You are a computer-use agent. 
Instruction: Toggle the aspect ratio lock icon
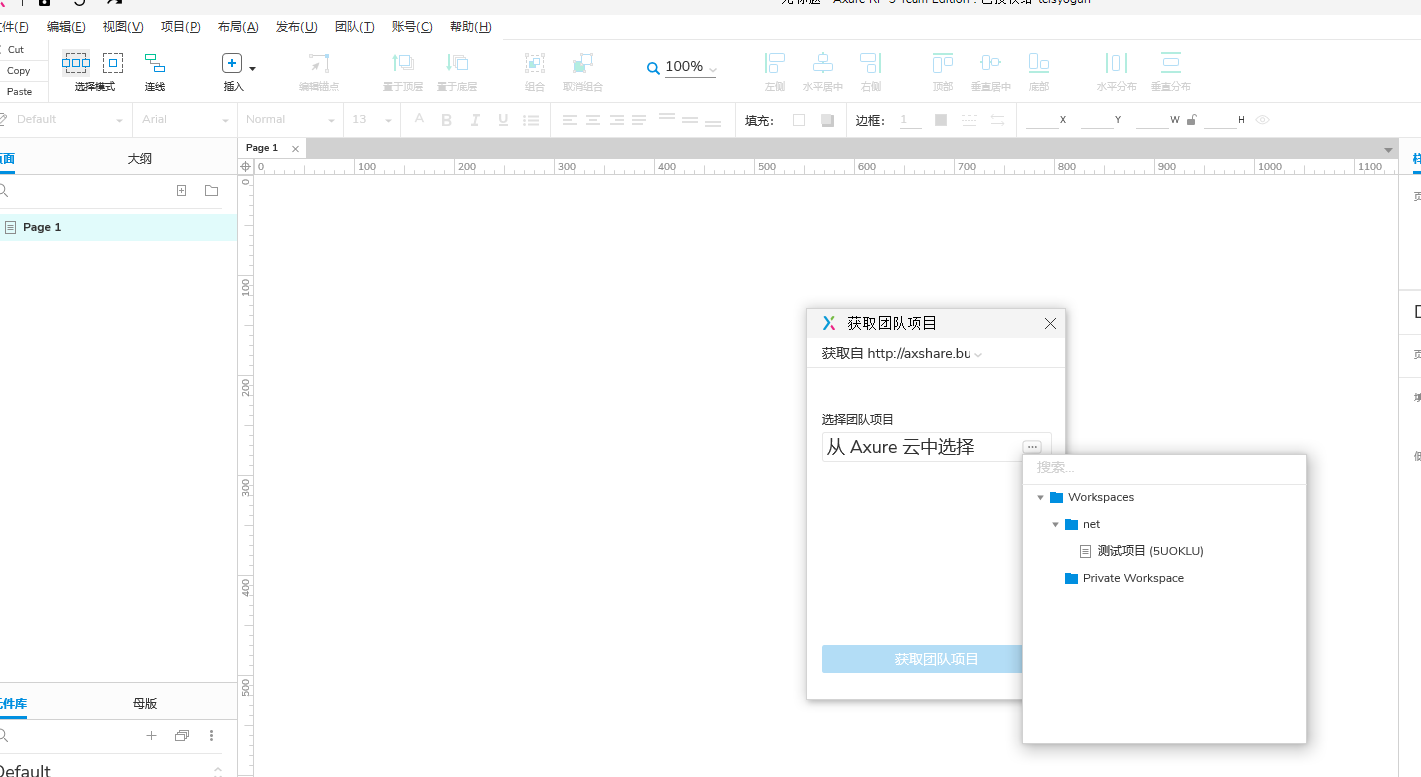[1192, 120]
